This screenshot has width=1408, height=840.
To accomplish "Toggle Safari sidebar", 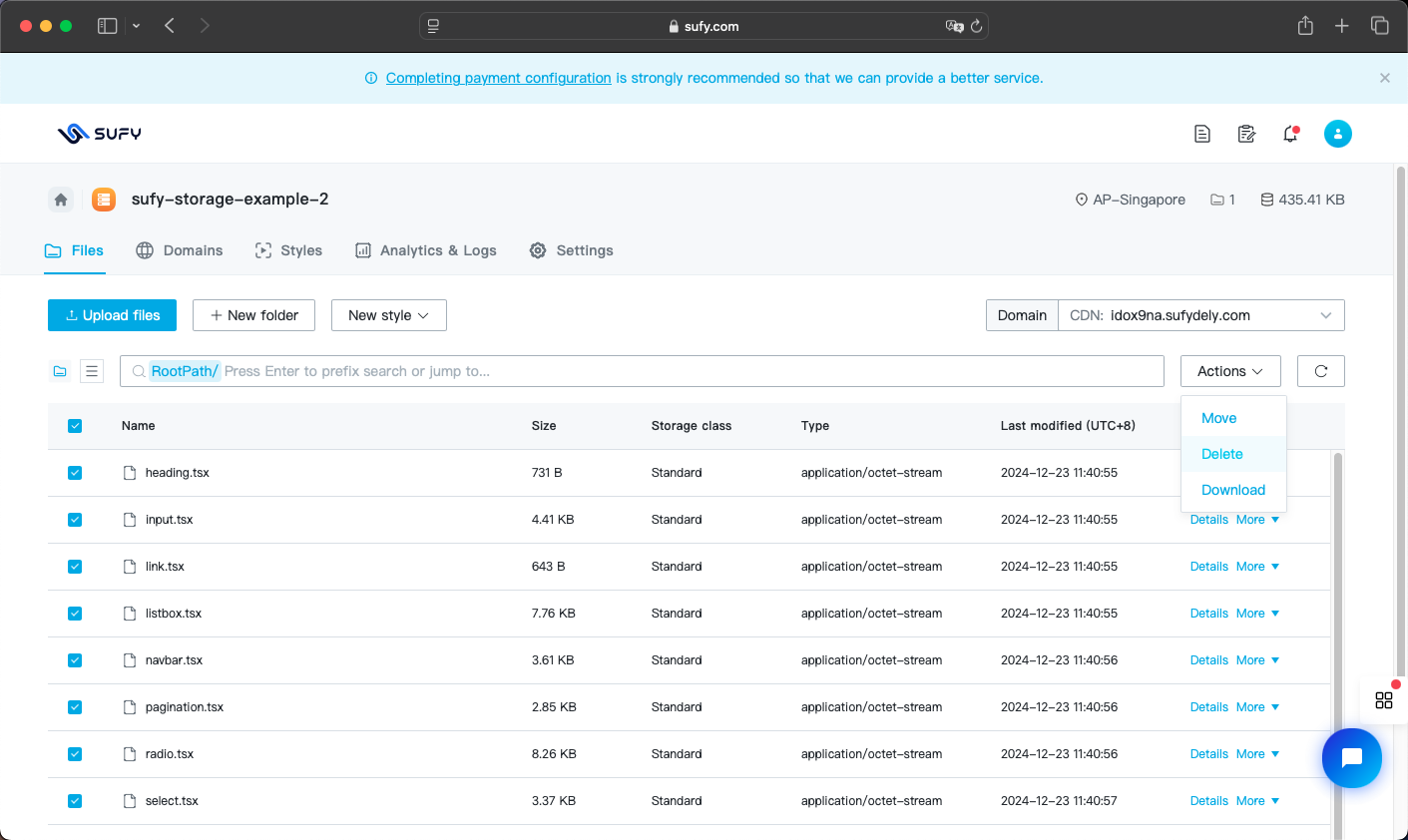I will [x=108, y=26].
